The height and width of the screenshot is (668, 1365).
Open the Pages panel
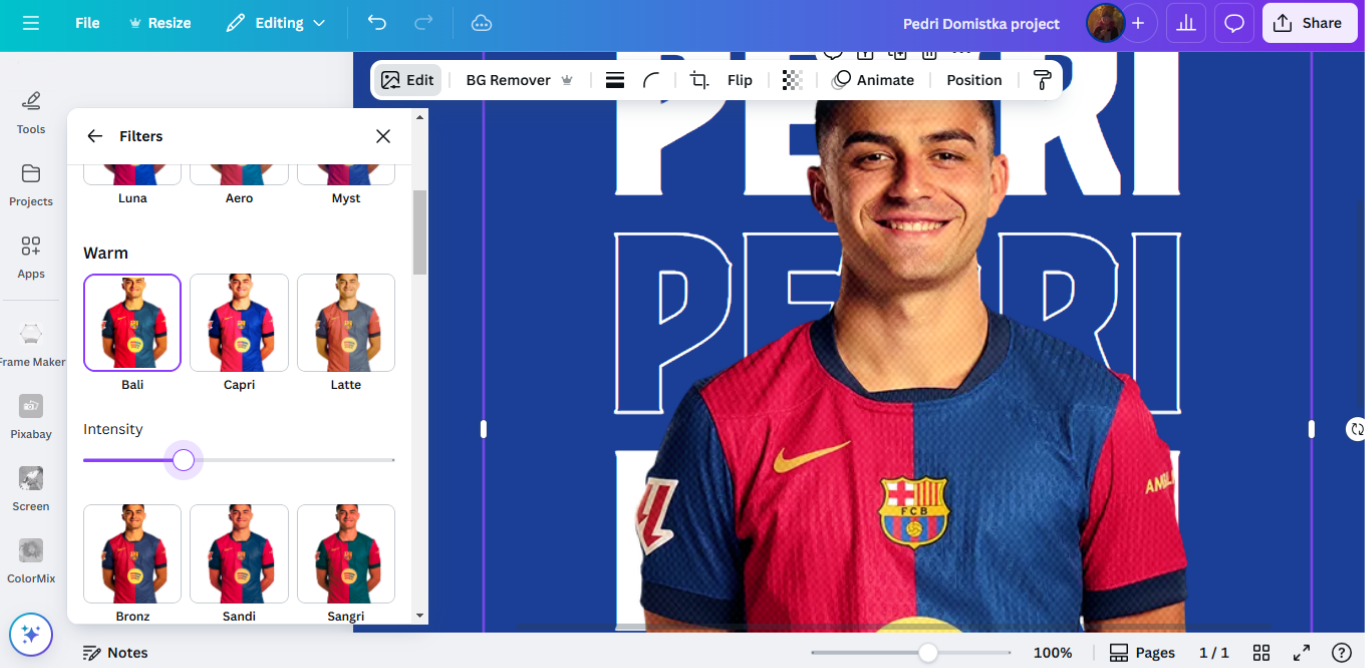coord(1142,653)
